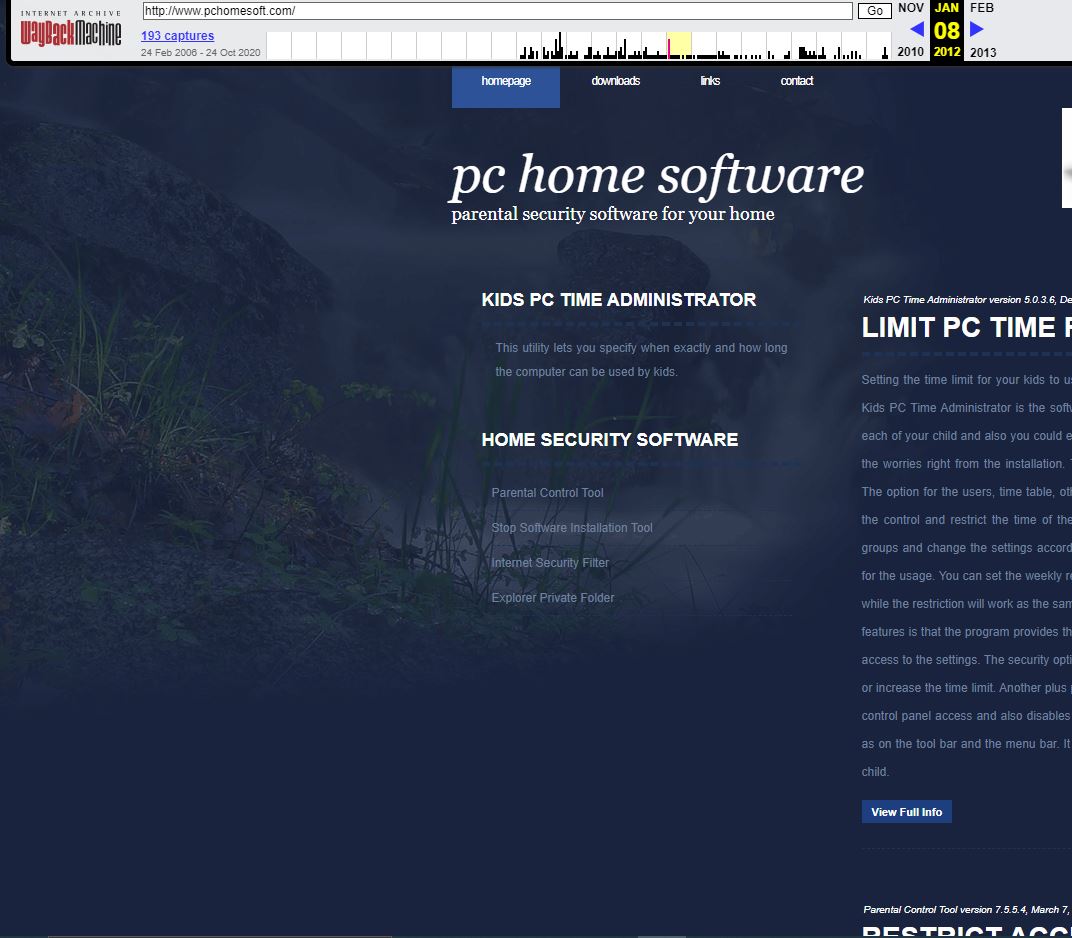Screen dimensions: 1072x938
Task: Click the Wayback URL input field
Action: 497,11
